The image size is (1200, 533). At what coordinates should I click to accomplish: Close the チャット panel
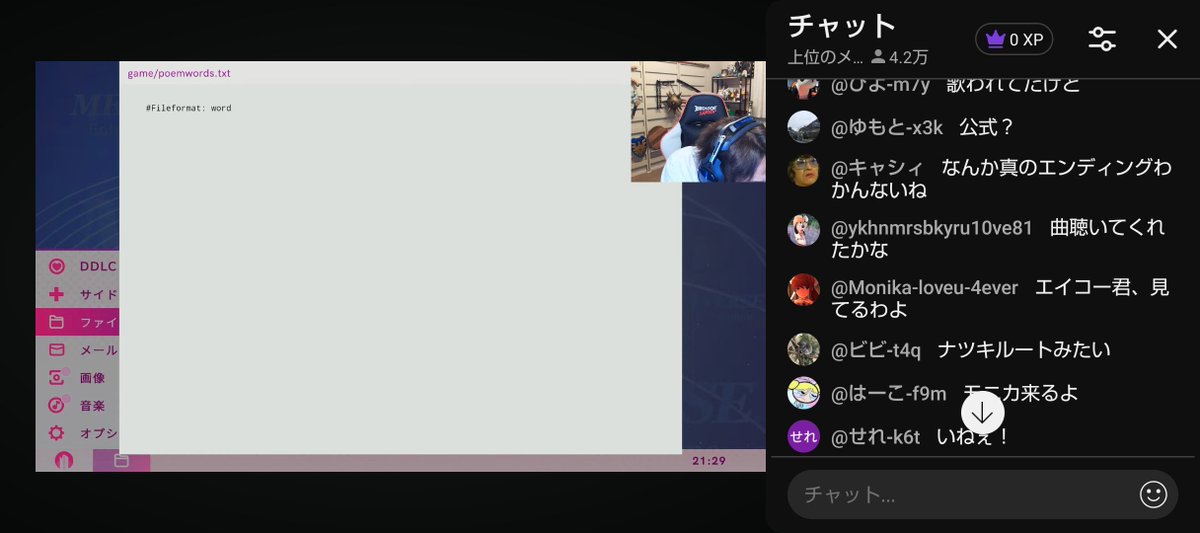1167,39
